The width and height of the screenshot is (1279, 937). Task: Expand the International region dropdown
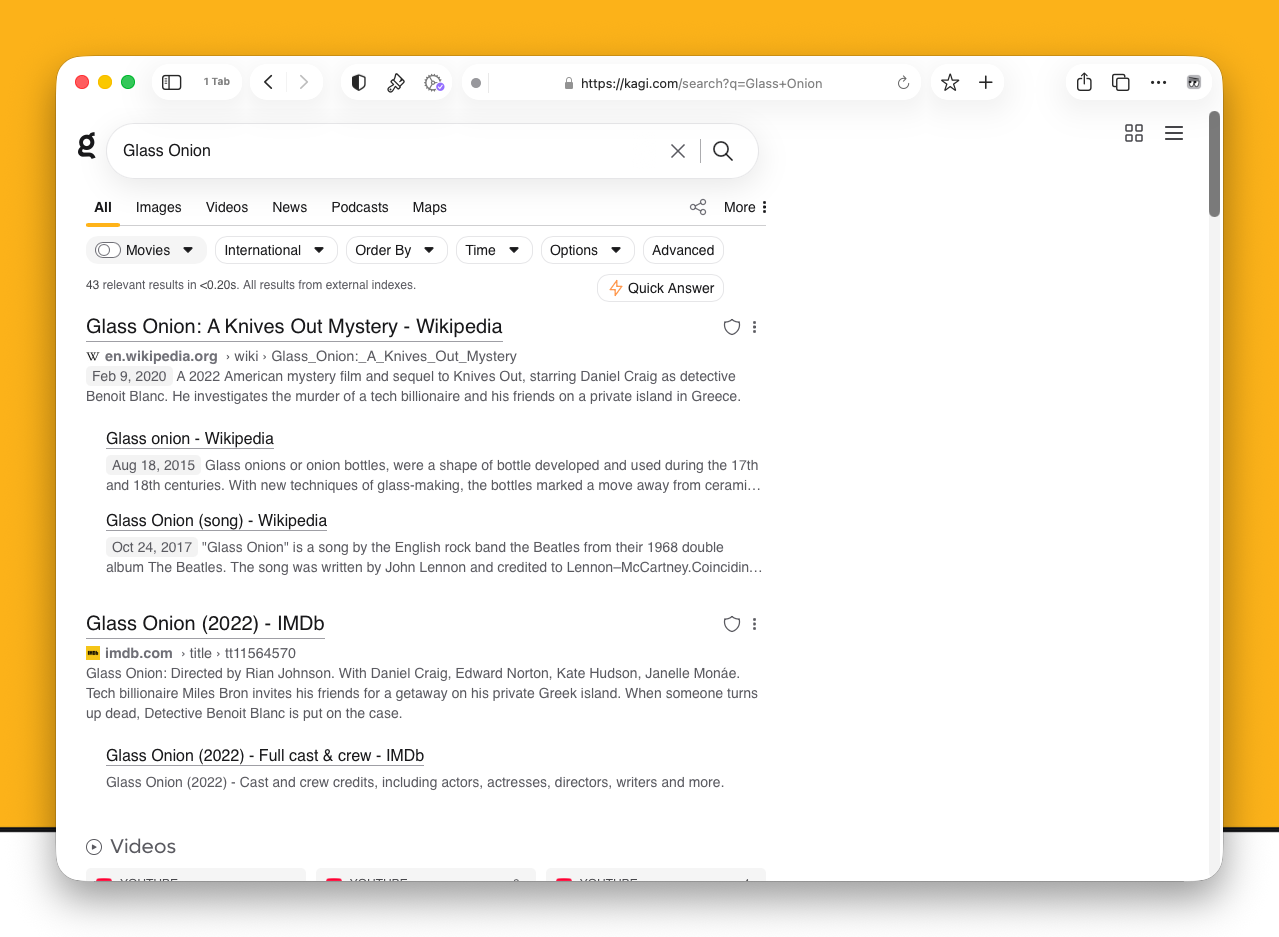point(275,250)
